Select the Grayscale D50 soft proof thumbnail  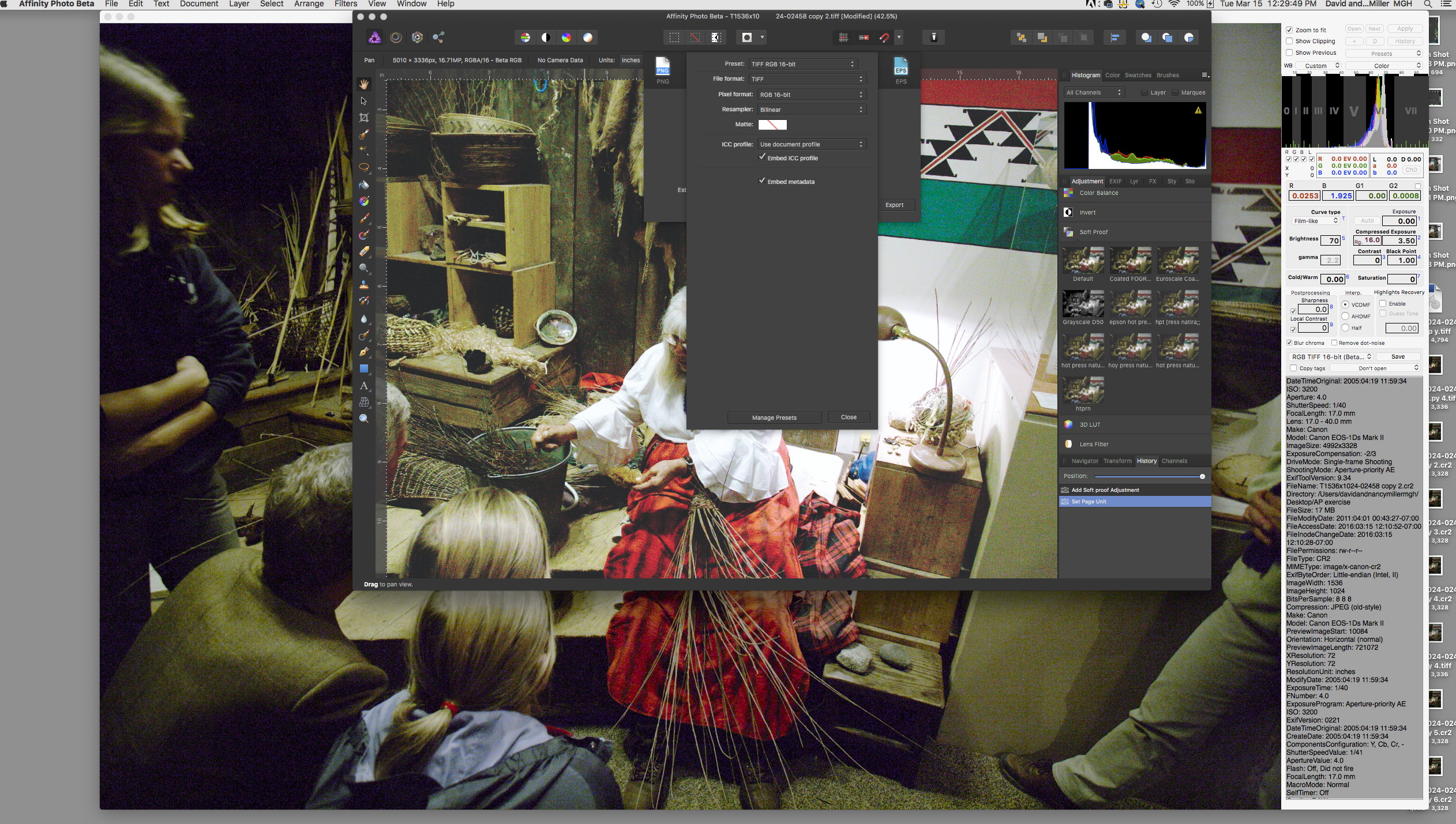pos(1083,304)
